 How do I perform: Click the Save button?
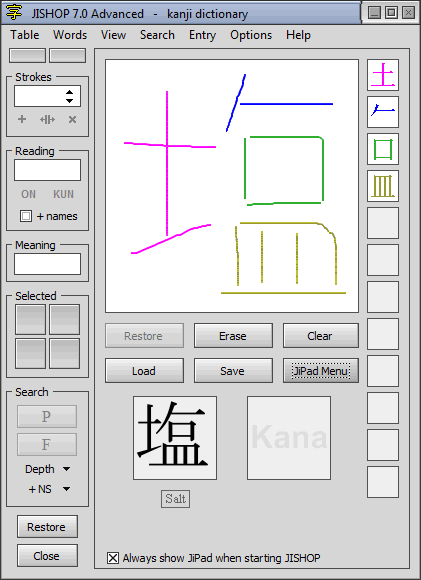233,370
